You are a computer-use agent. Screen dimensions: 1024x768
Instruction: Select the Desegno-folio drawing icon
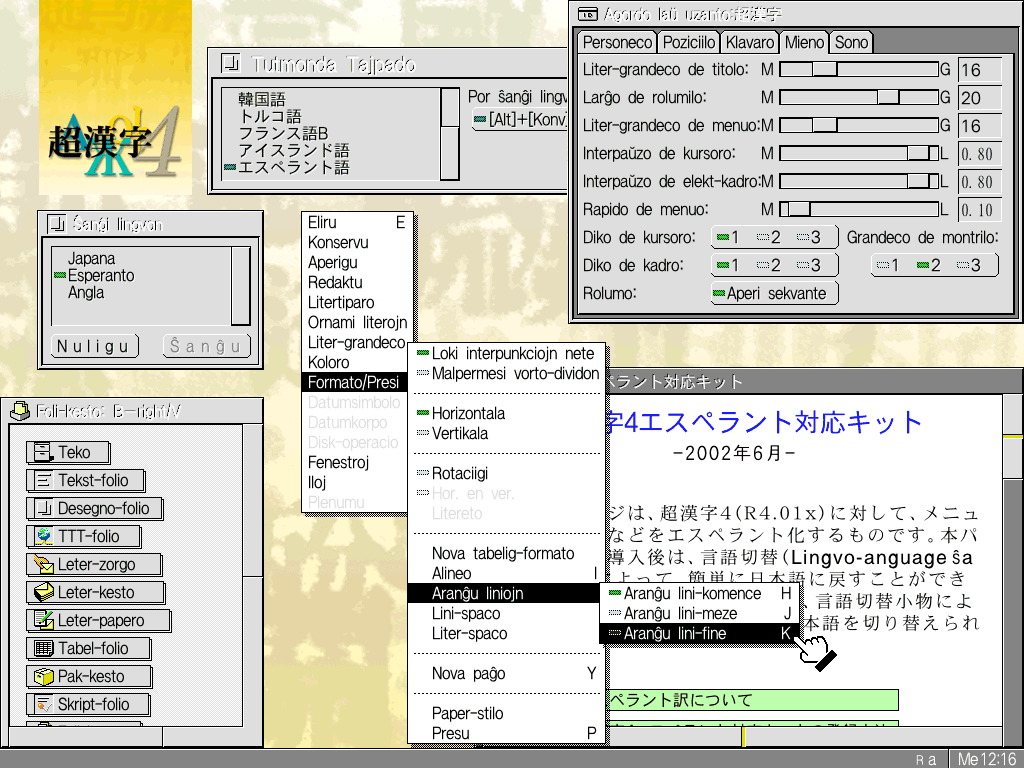click(43, 508)
